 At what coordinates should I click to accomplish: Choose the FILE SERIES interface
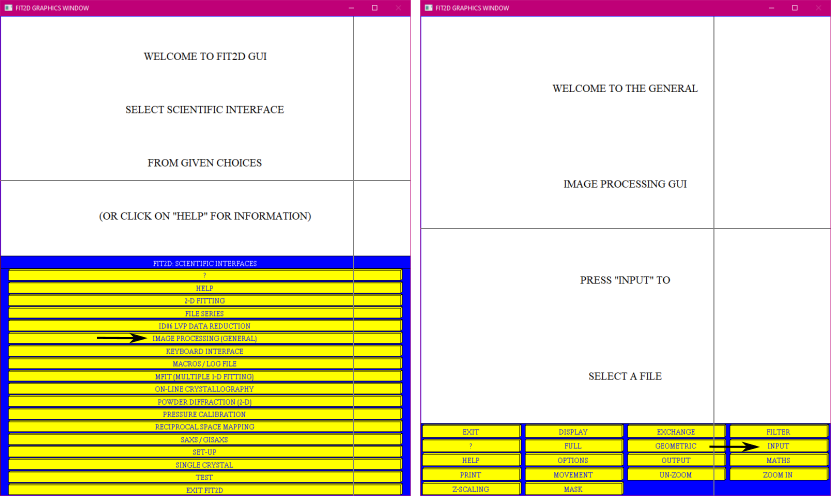pyautogui.click(x=205, y=313)
